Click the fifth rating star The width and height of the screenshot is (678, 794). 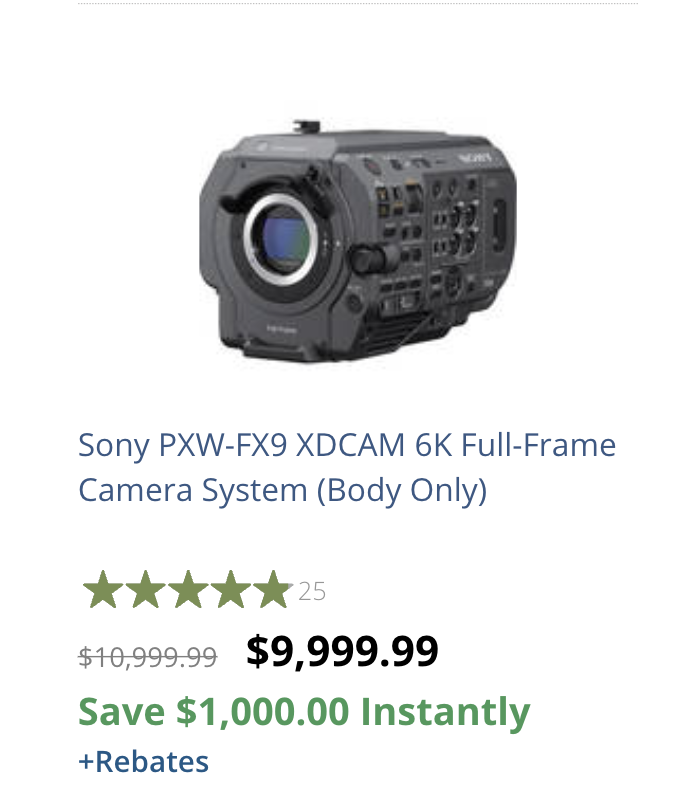[x=273, y=589]
